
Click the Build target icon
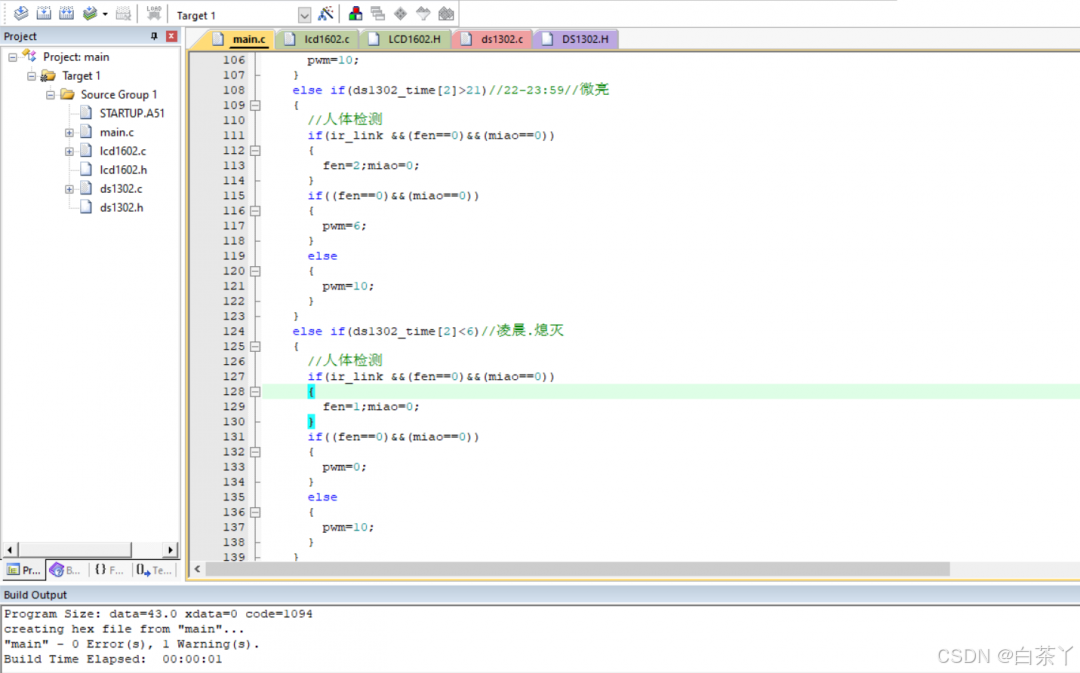(x=44, y=14)
